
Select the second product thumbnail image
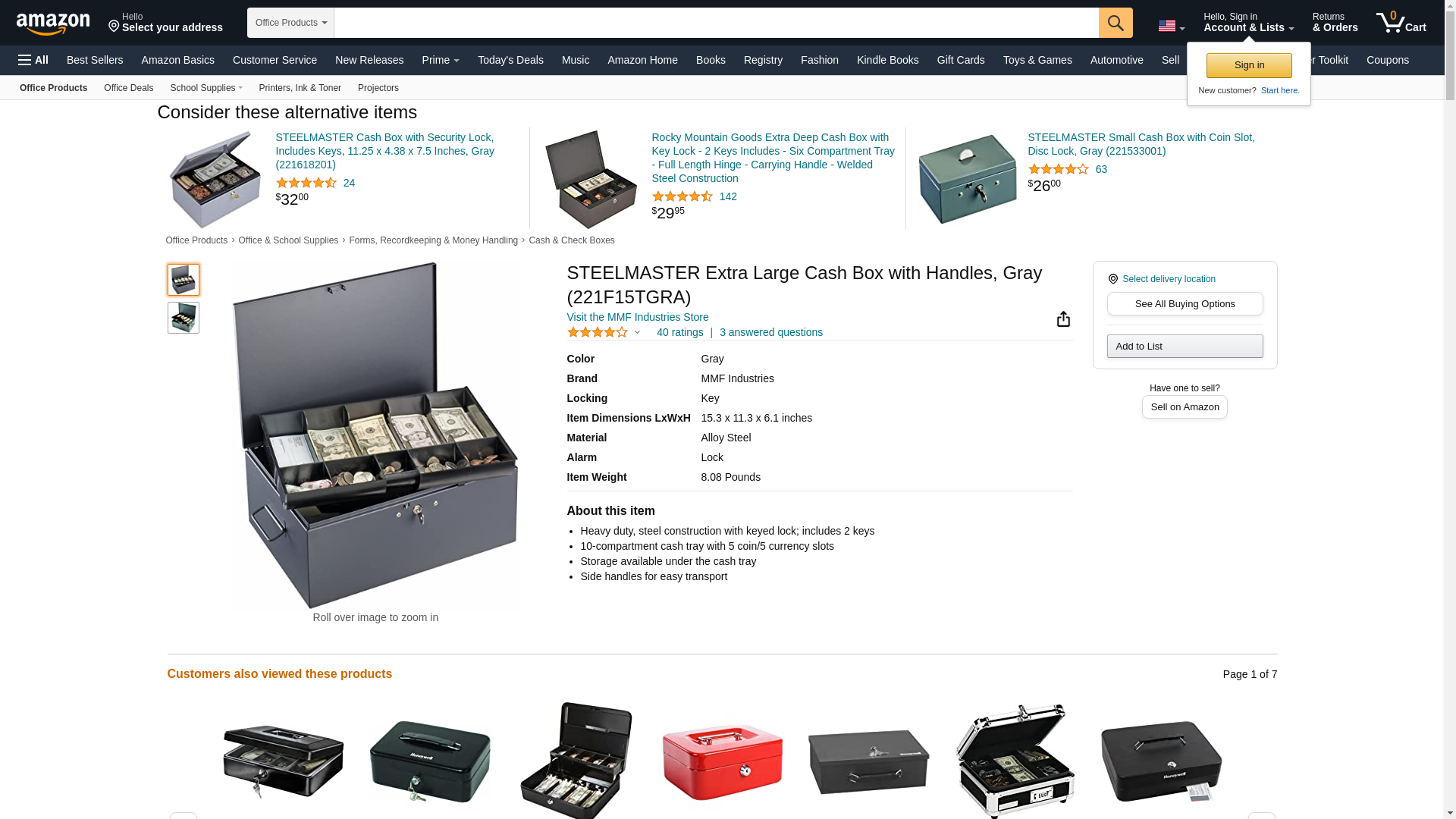pyautogui.click(x=184, y=318)
